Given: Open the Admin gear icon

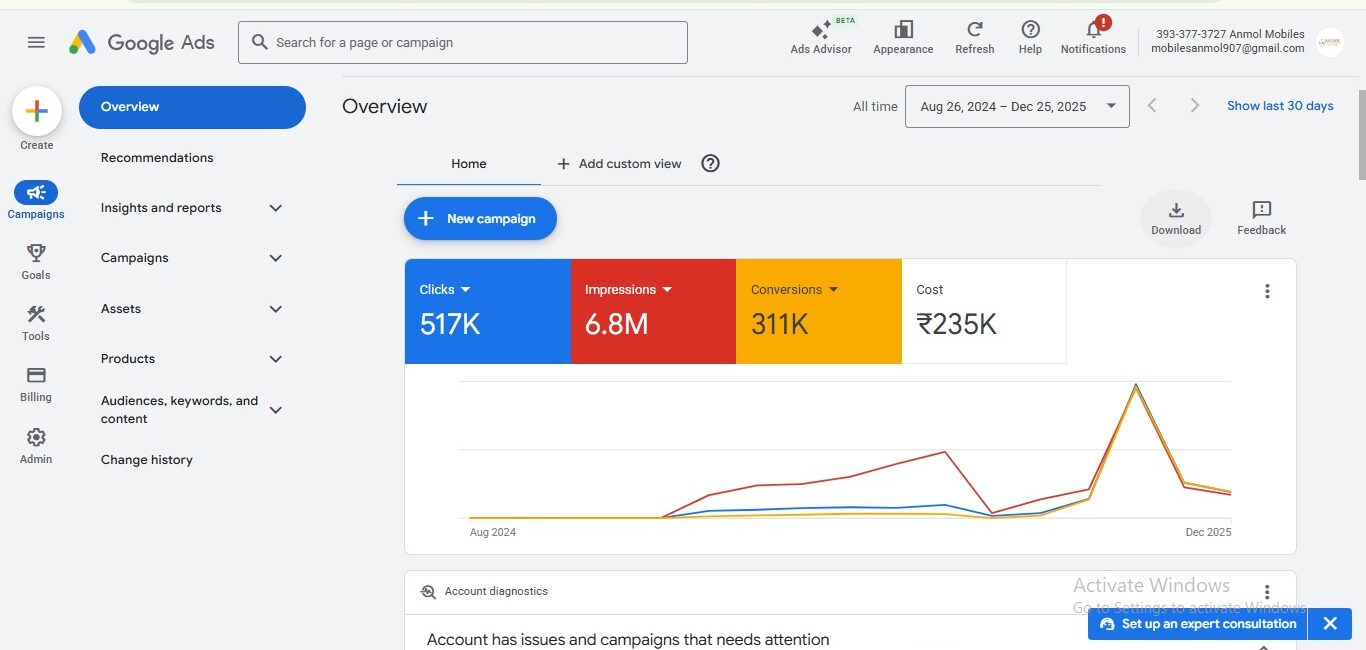Looking at the screenshot, I should 36,438.
